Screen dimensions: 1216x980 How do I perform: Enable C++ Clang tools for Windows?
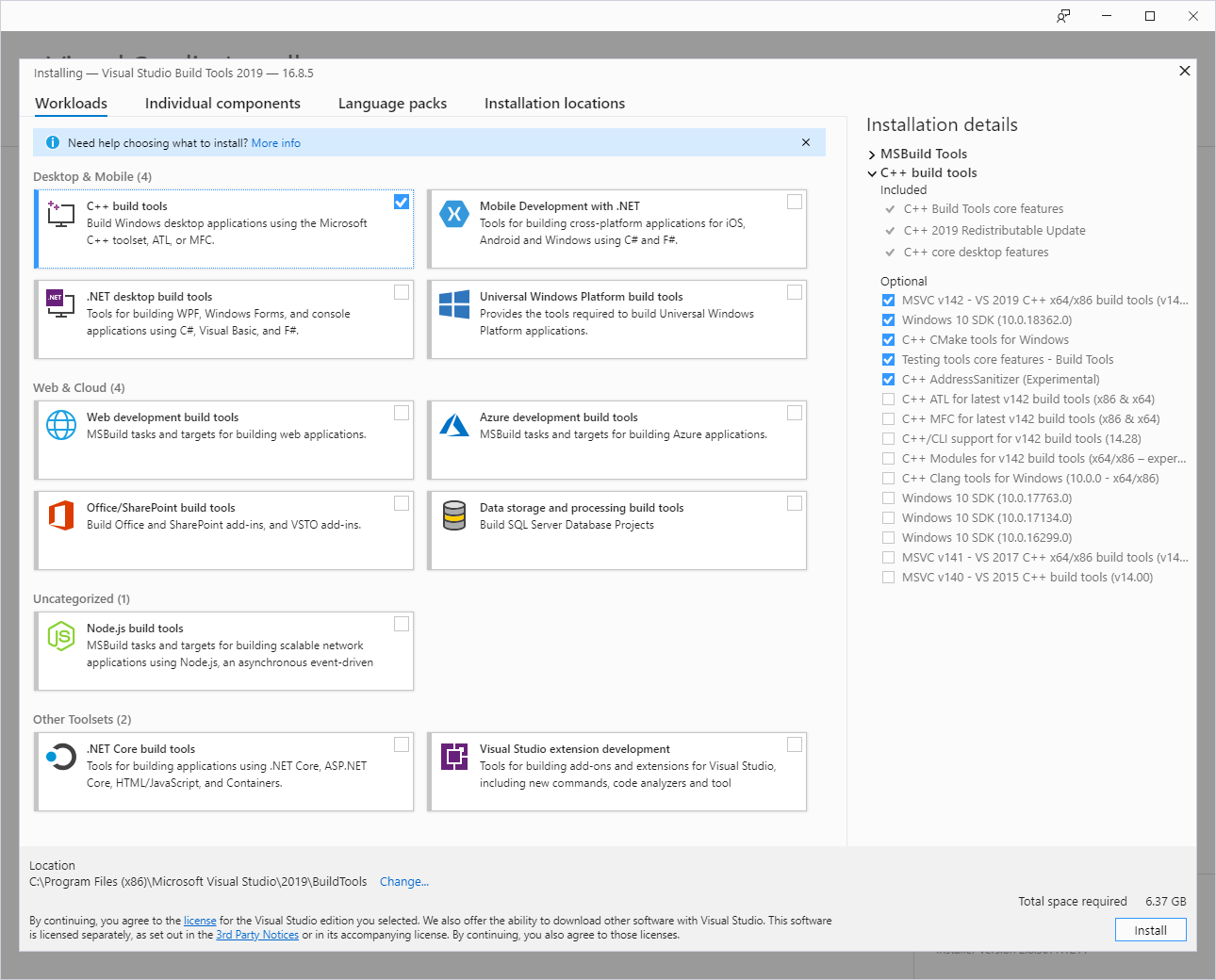tap(888, 479)
